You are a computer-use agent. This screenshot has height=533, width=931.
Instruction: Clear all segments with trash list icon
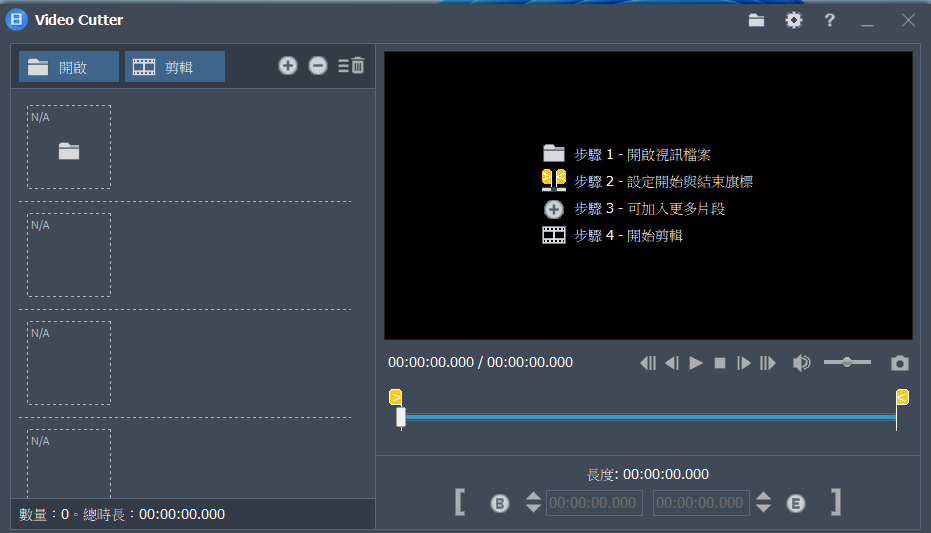[x=352, y=66]
